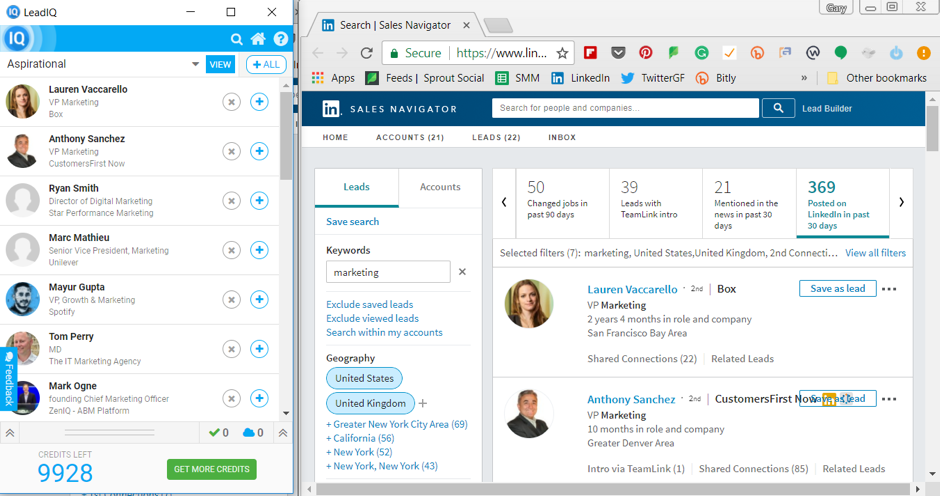The image size is (940, 496).
Task: Open the LeadIQ help question mark icon
Action: (280, 40)
